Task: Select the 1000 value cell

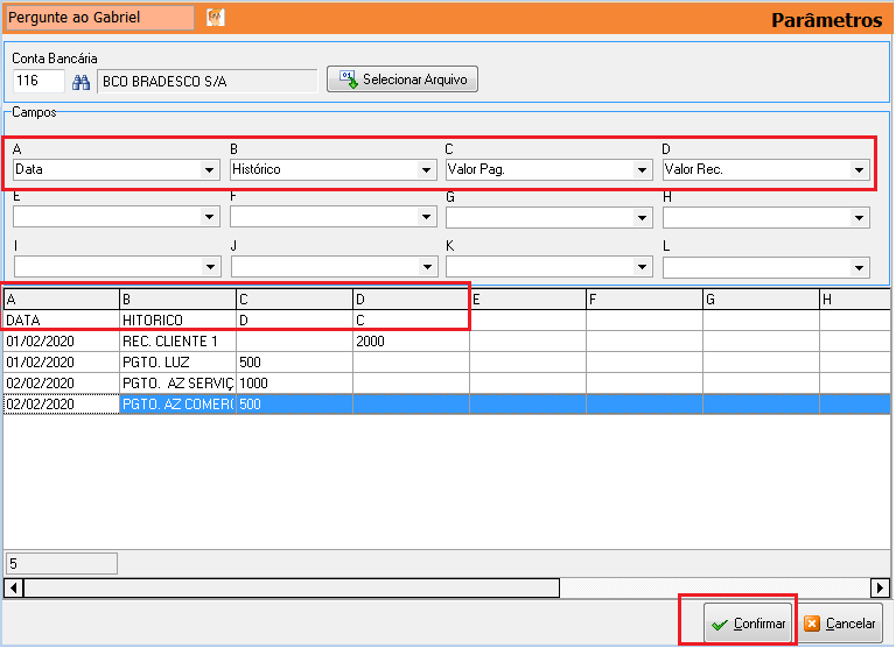Action: point(294,383)
